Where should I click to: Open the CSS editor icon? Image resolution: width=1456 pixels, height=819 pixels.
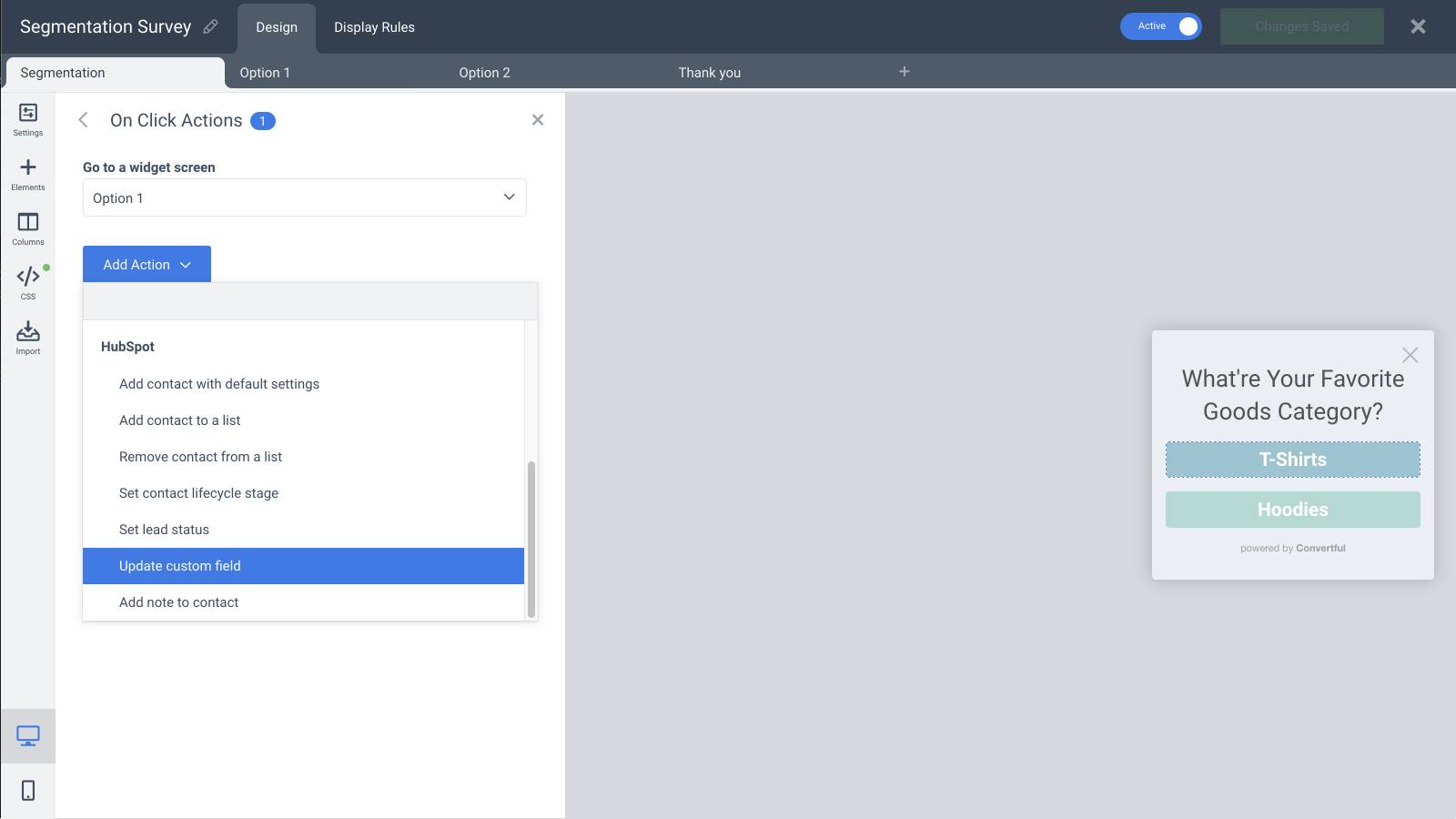click(x=28, y=282)
